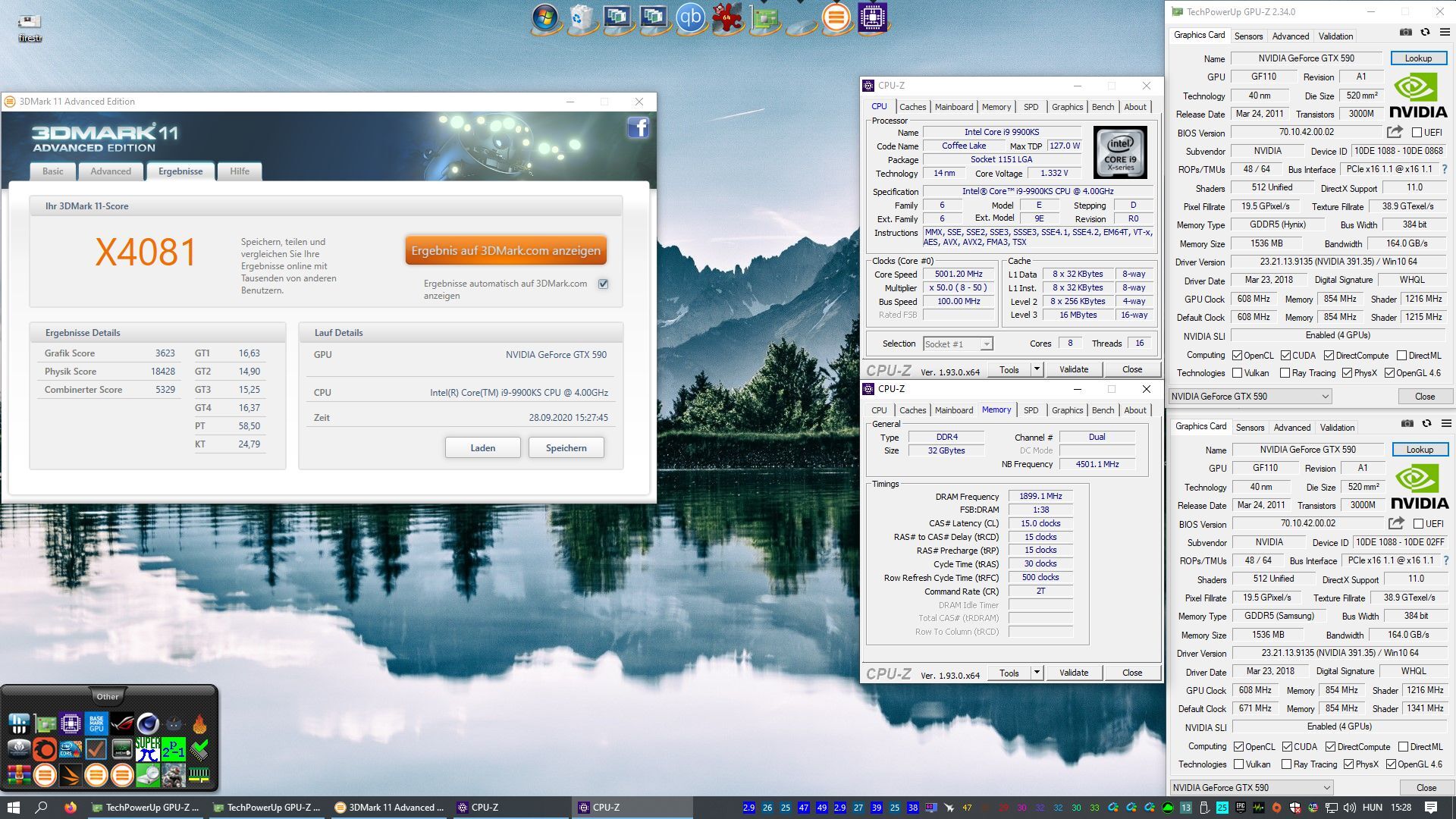Launch HWMonitor-style bar chart icon in Other panel
This screenshot has width=1456, height=819.
point(19,723)
